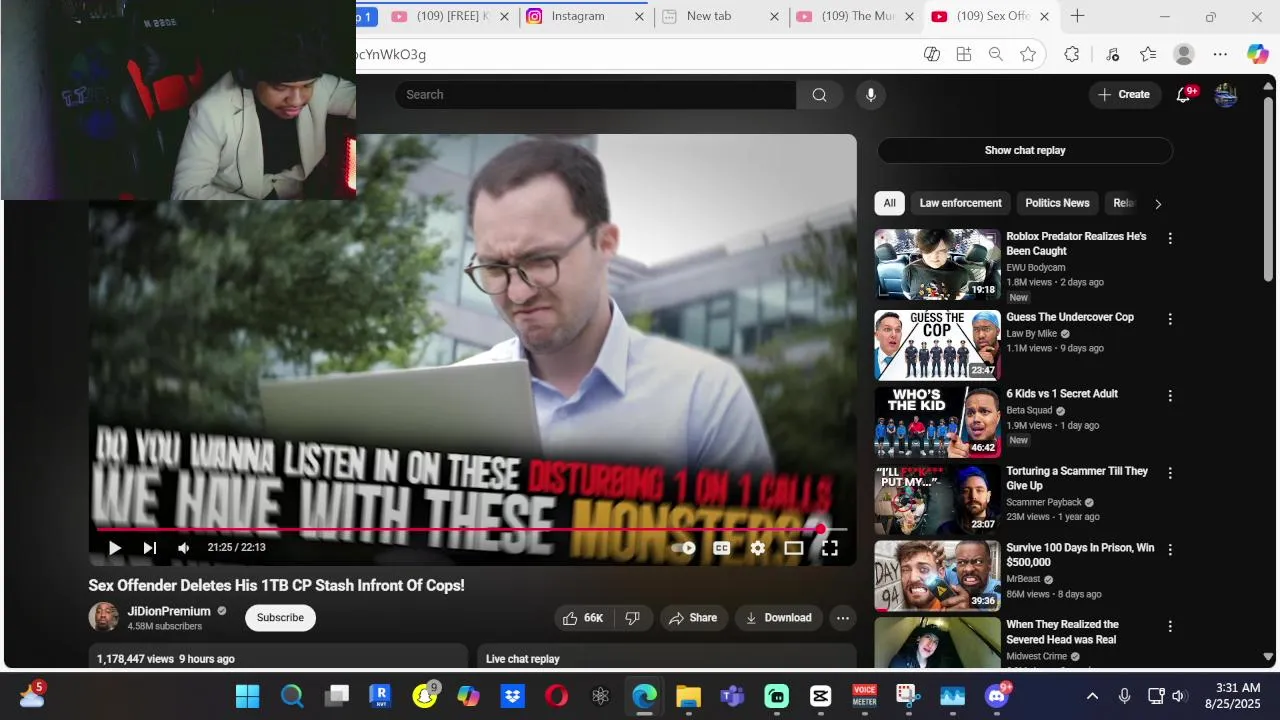Image resolution: width=1280 pixels, height=720 pixels.
Task: Switch to theater mode view
Action: (x=794, y=548)
